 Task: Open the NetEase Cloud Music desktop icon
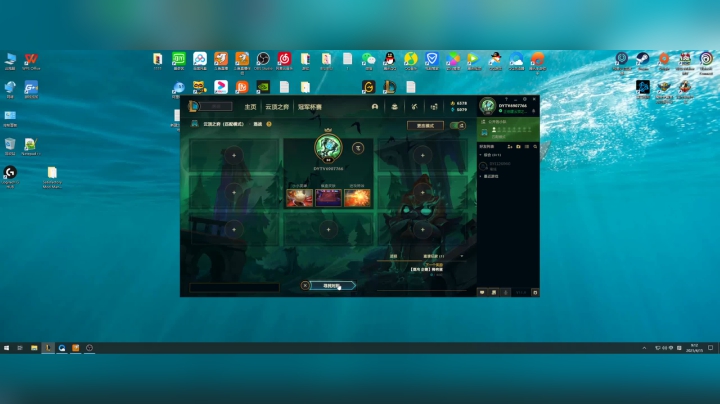pos(284,59)
